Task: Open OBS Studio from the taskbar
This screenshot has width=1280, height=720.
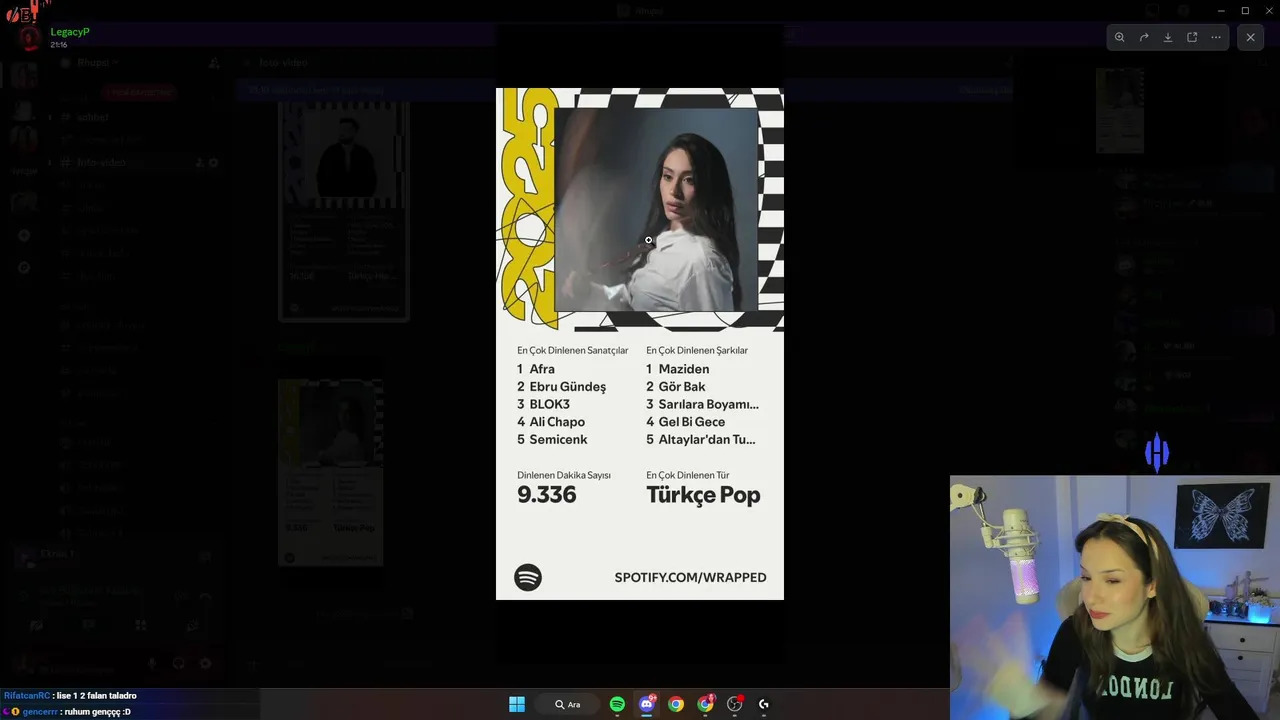Action: pos(735,704)
